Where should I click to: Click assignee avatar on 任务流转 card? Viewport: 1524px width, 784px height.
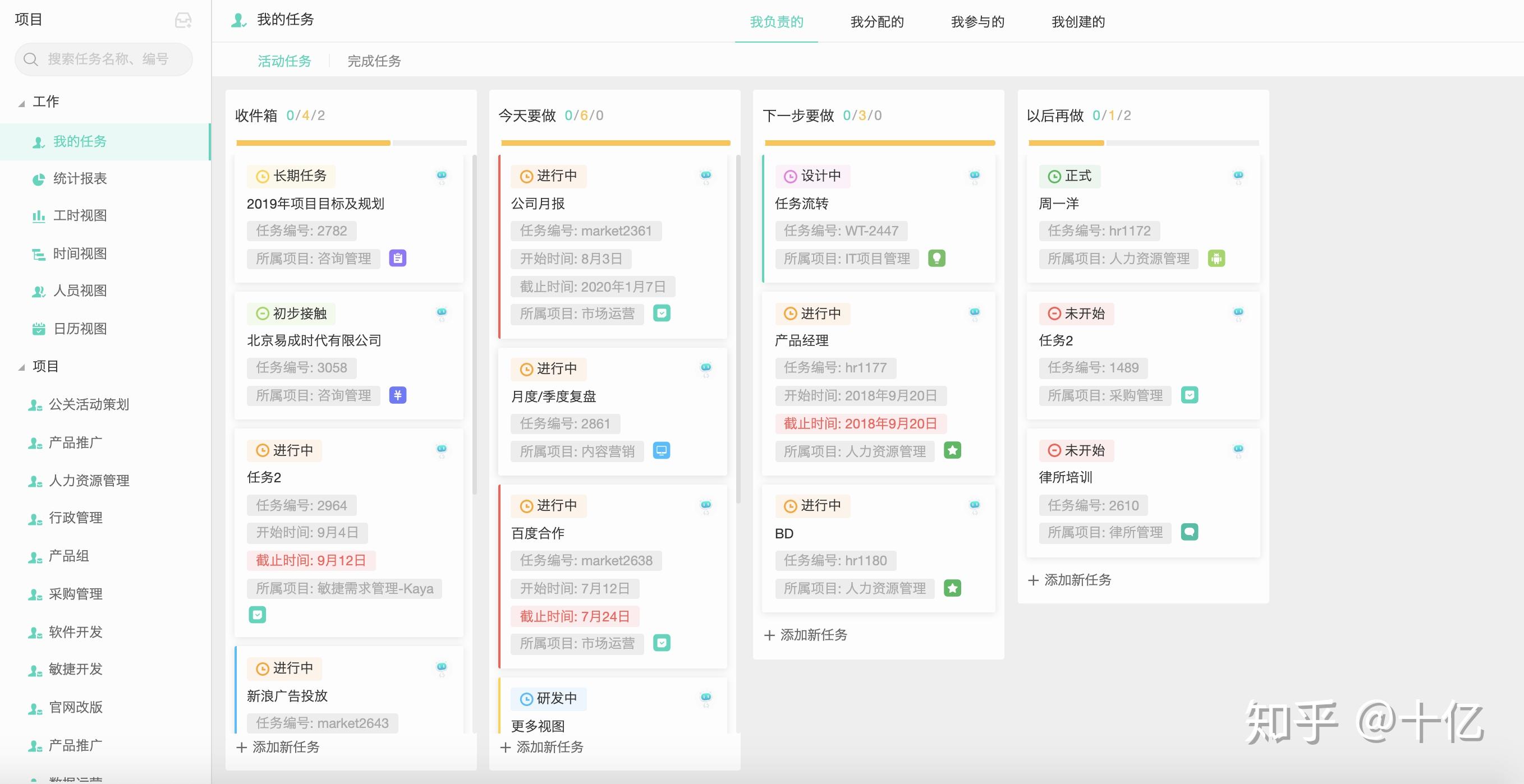975,177
